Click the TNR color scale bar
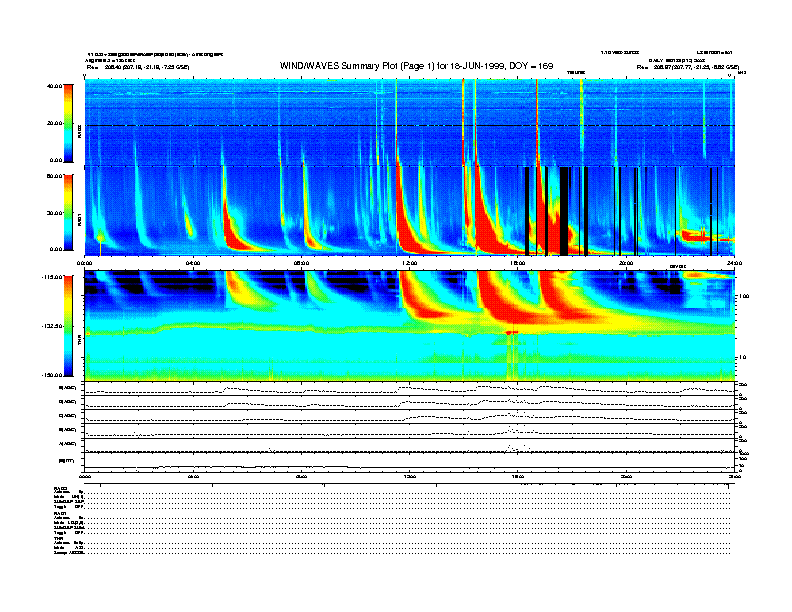The height and width of the screenshot is (612, 792). tap(68, 326)
